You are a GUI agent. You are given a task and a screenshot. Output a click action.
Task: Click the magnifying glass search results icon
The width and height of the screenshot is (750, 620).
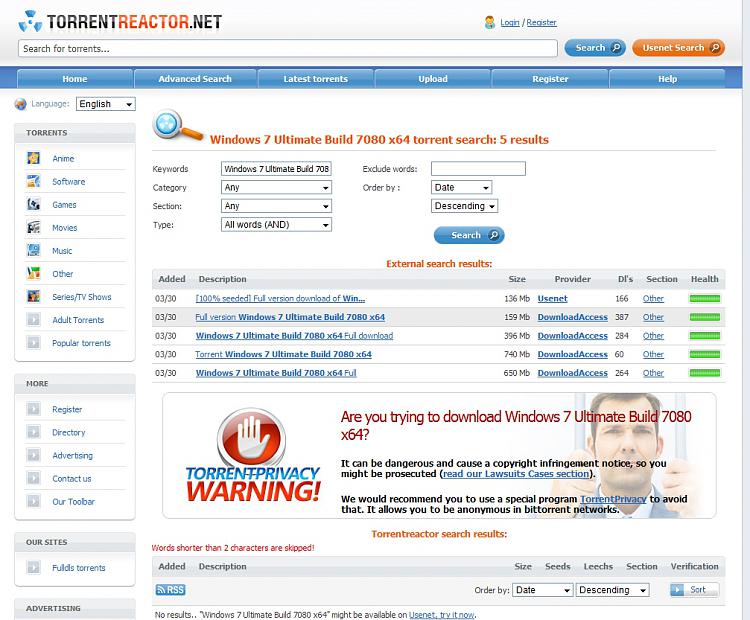click(x=177, y=126)
